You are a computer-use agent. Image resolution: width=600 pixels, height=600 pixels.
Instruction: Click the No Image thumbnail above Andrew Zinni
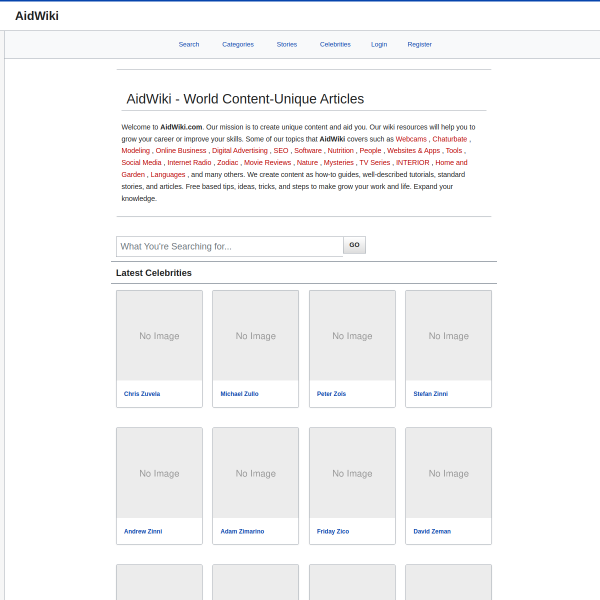tap(159, 473)
